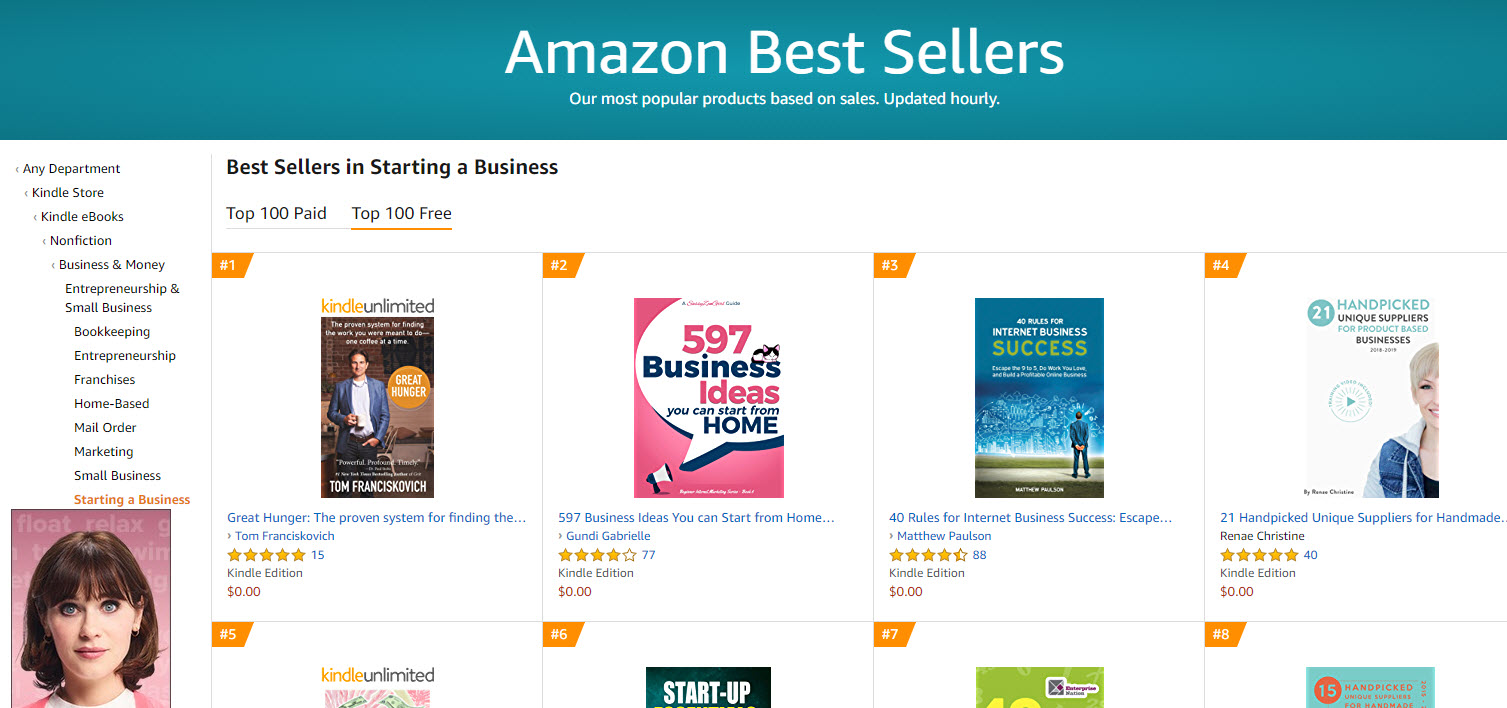1507x708 pixels.
Task: Open the 21 Handpicked Unique Suppliers cover
Action: pos(1372,398)
